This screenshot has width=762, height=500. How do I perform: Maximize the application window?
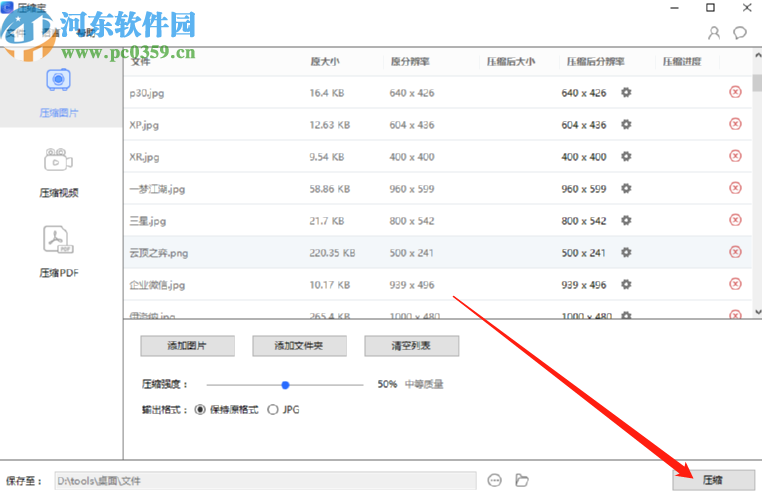coord(710,8)
